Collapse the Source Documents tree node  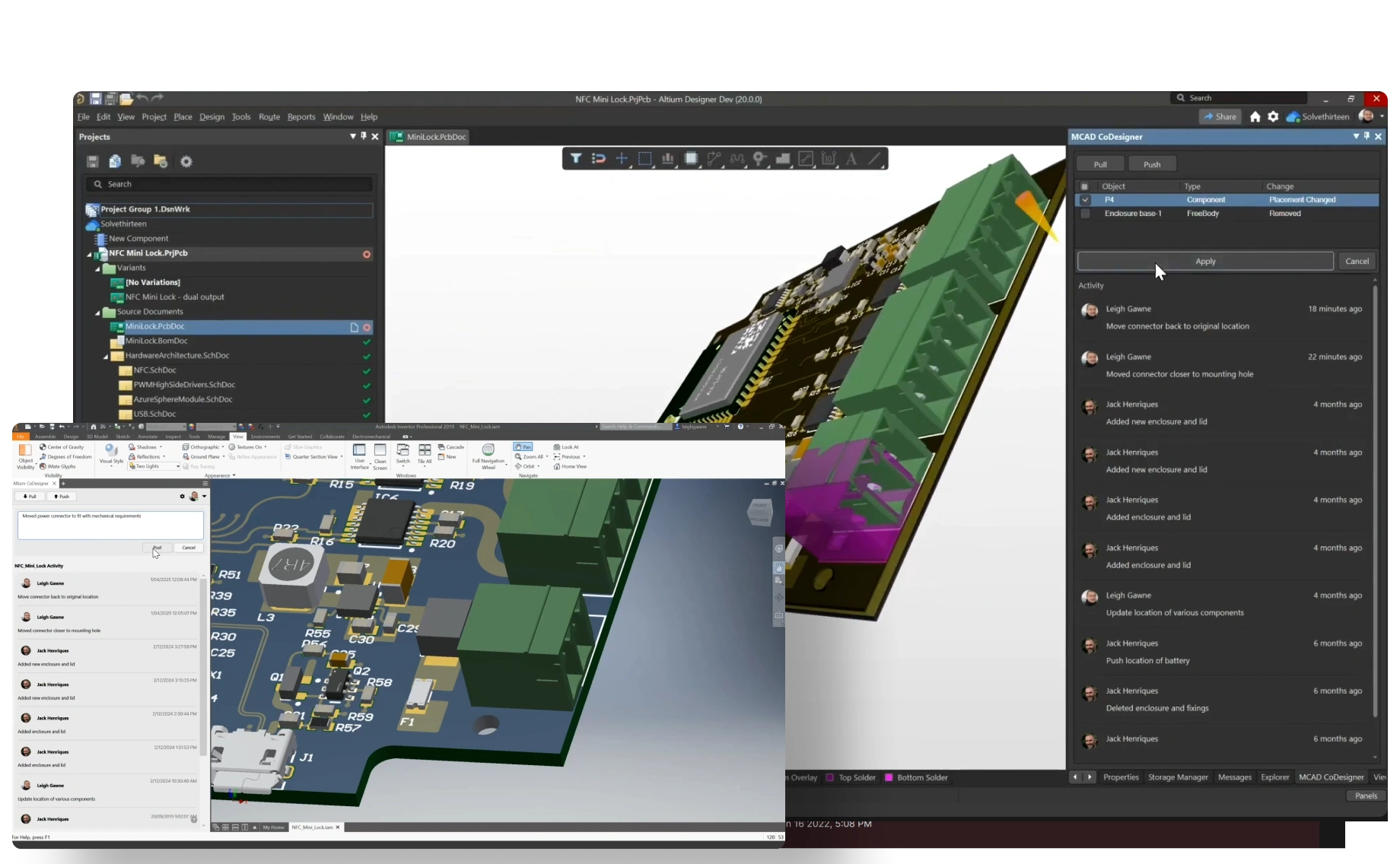tap(98, 313)
